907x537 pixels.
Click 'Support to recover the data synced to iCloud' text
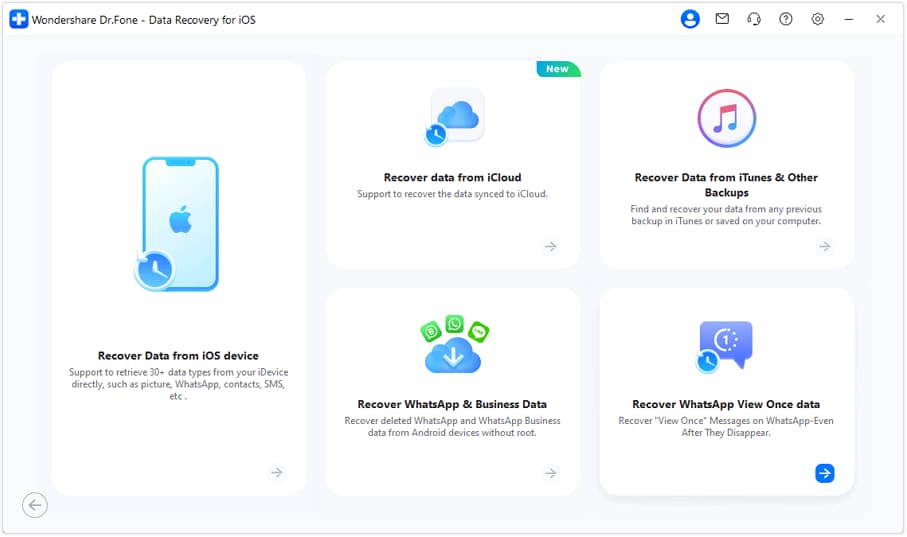point(452,194)
